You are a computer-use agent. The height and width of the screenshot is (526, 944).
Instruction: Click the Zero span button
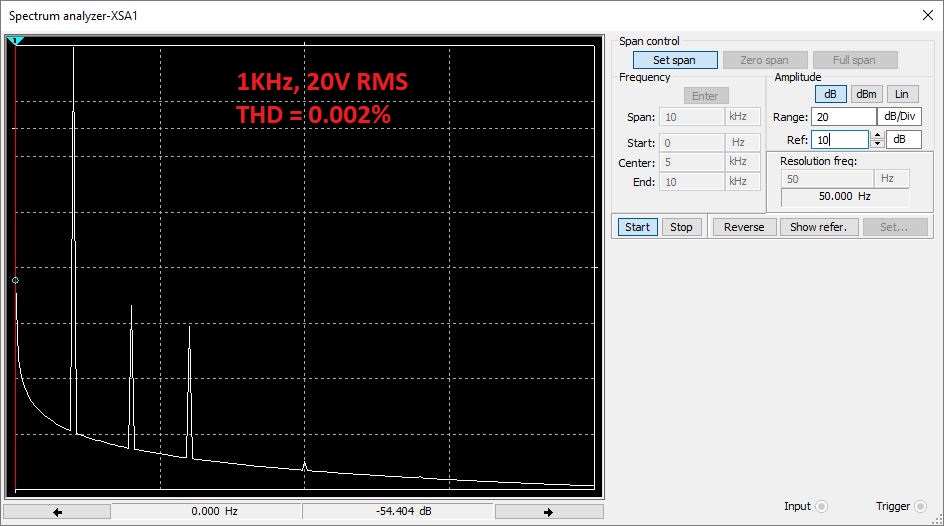[765, 60]
